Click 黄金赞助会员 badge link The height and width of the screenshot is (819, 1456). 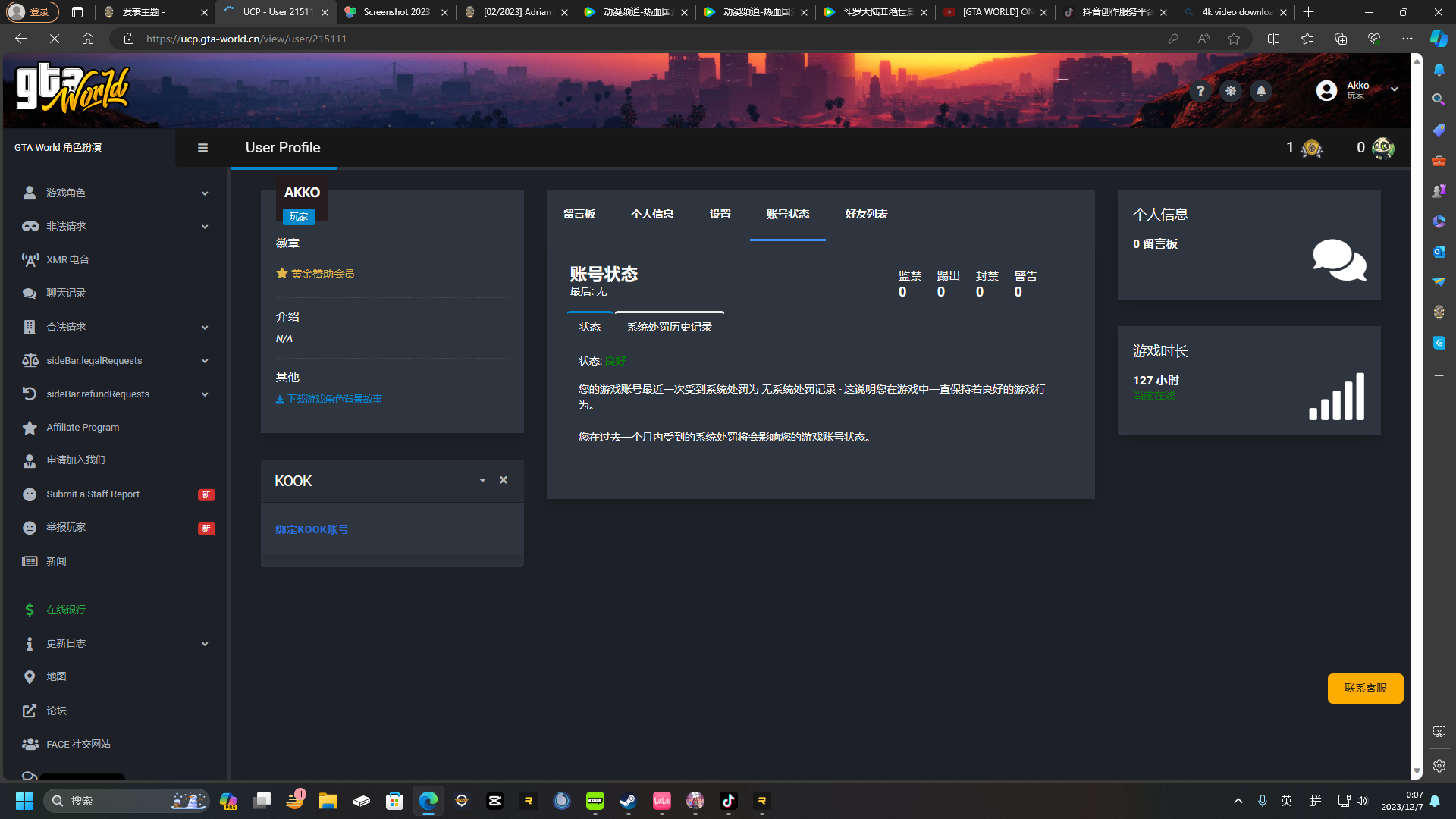[x=315, y=274]
